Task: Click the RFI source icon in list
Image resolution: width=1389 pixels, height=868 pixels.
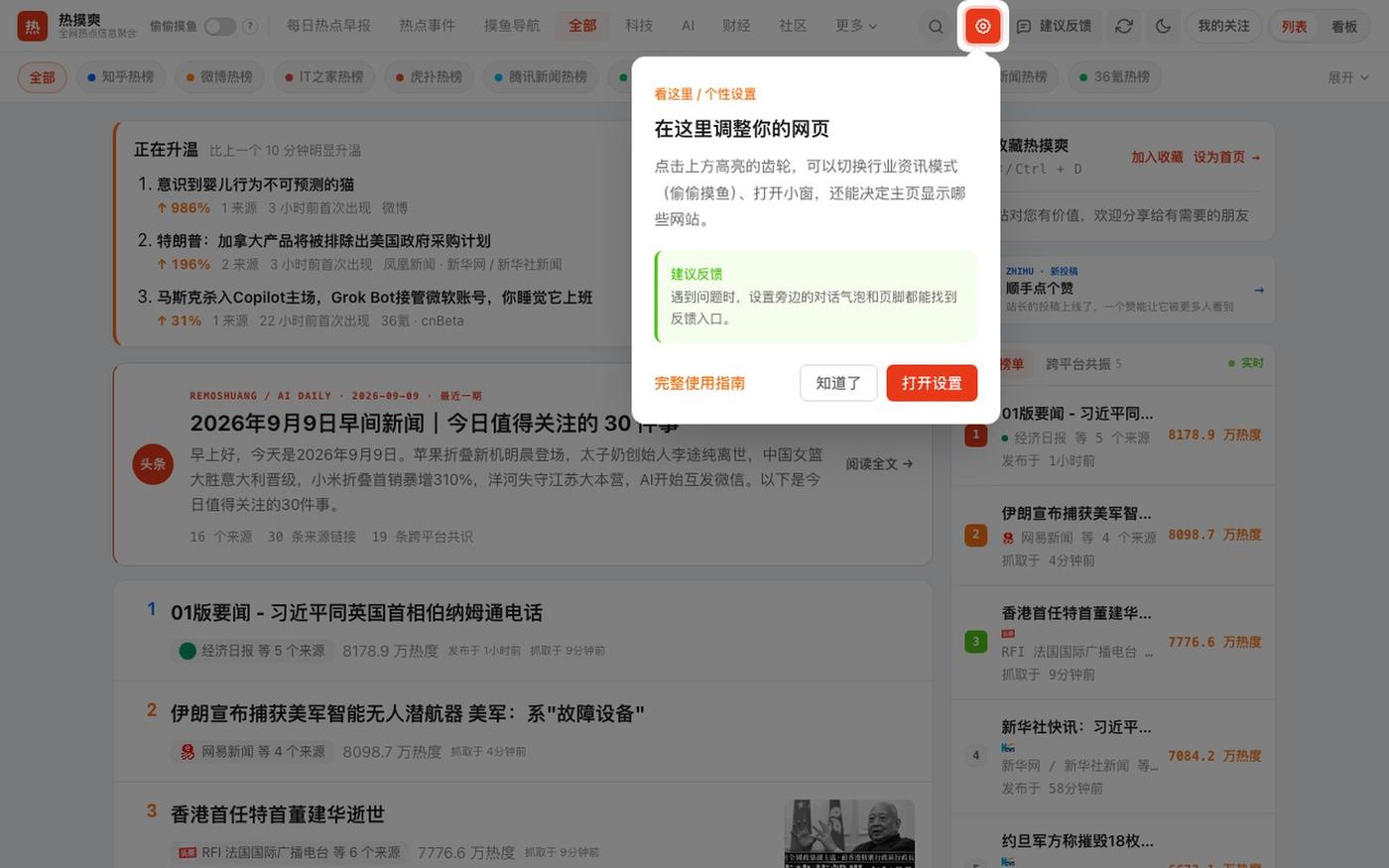Action: (x=187, y=852)
